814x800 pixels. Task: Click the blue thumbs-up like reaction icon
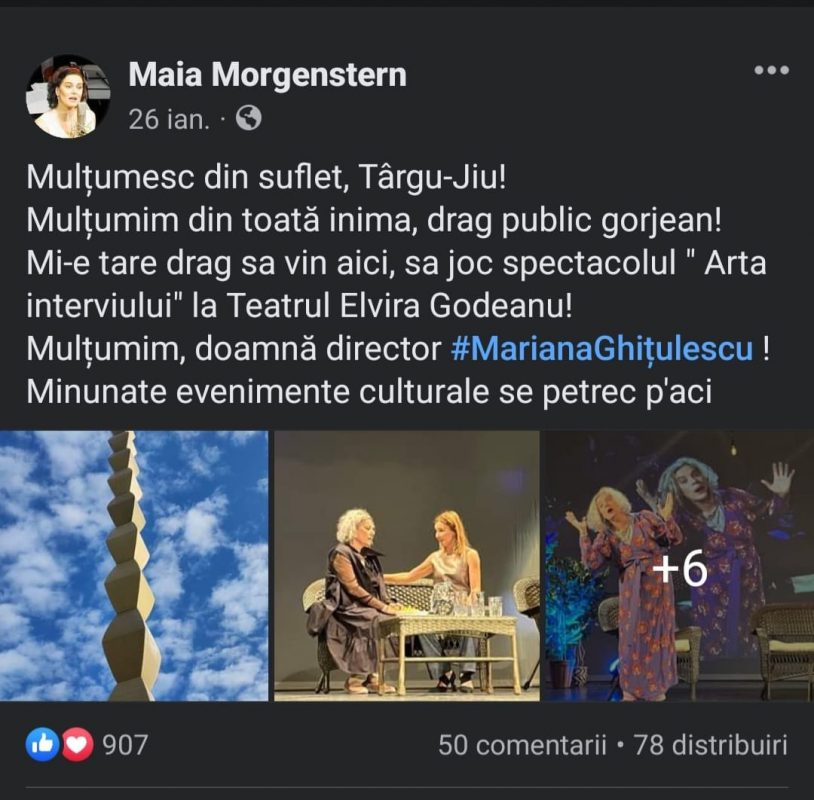(x=42, y=744)
